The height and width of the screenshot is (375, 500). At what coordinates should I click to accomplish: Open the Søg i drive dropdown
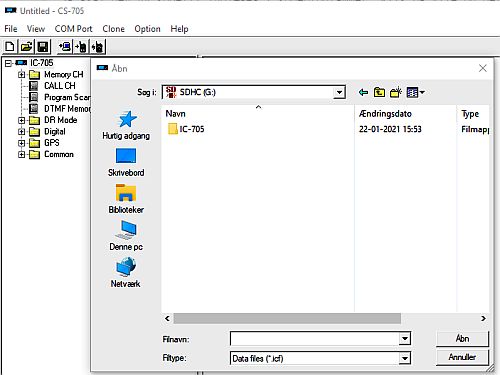click(339, 92)
